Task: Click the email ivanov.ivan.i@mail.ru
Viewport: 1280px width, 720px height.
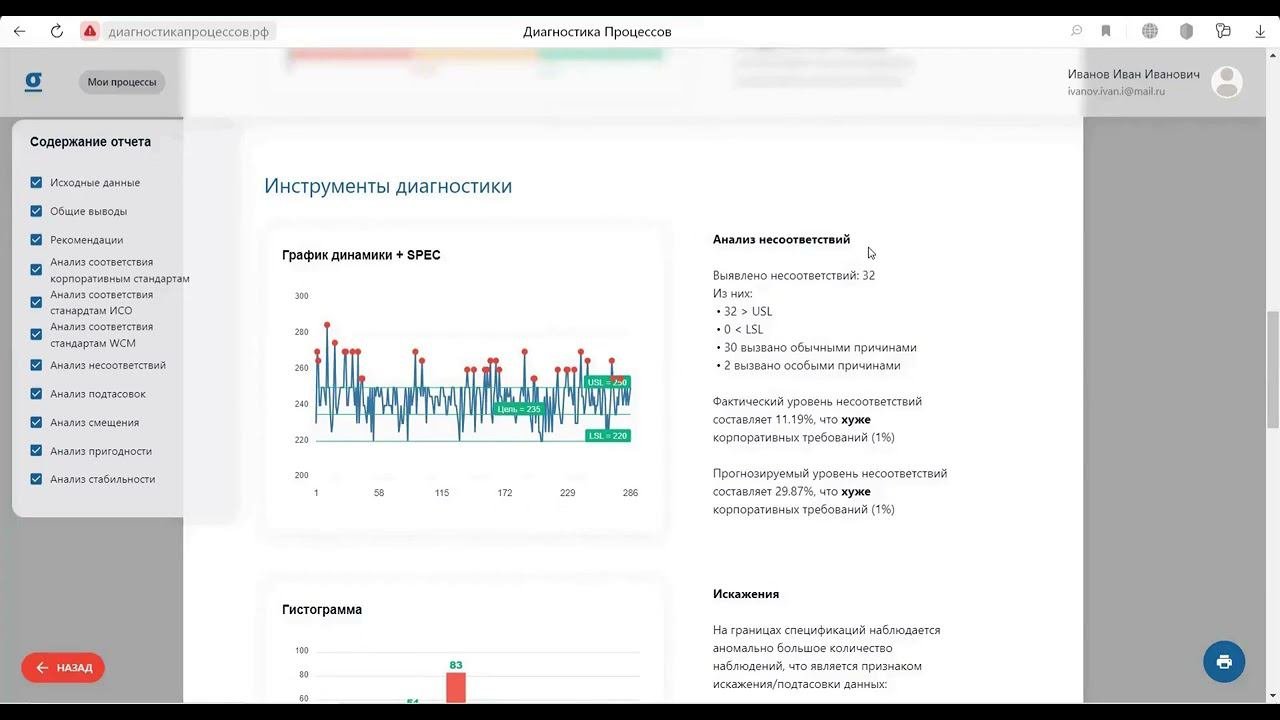Action: (x=1116, y=92)
